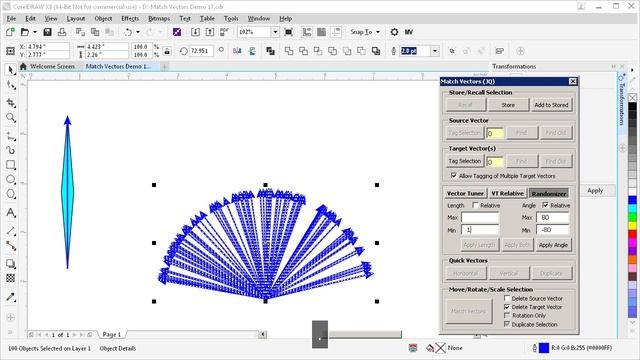
Task: Select the Color Eyedropper tool
Action: click(11, 297)
